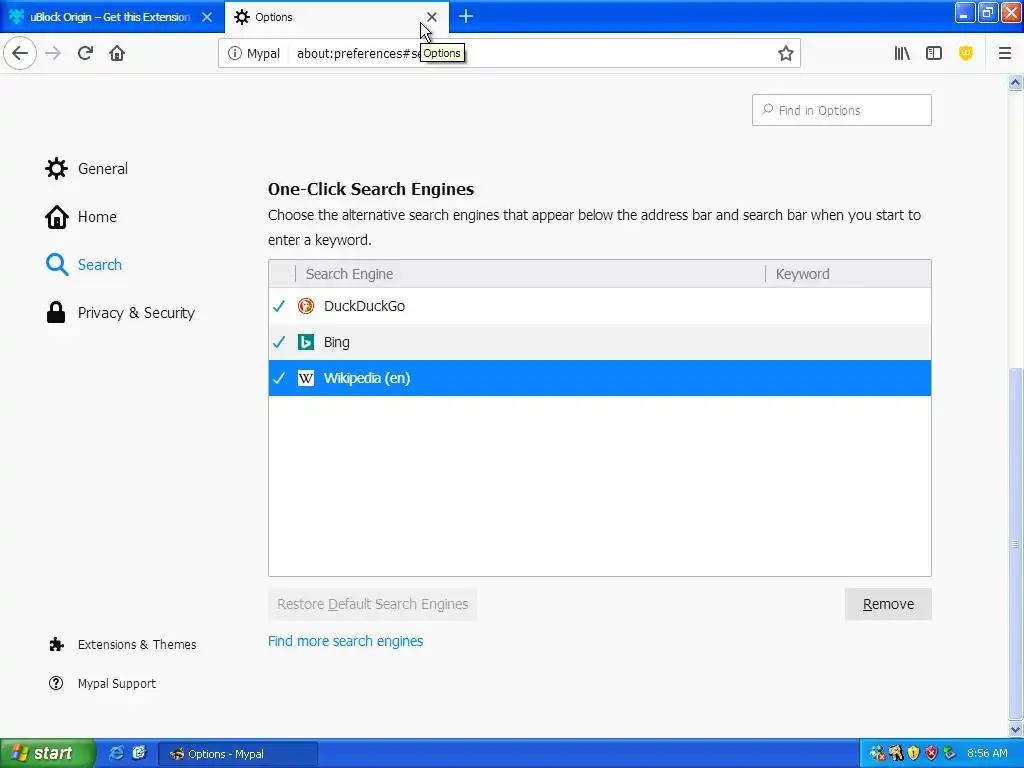
Task: Click the DuckDuckGo logo icon
Action: 306,306
